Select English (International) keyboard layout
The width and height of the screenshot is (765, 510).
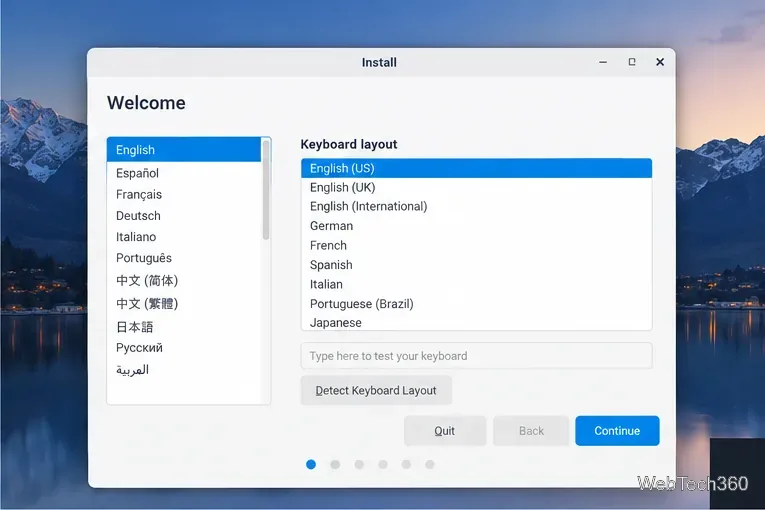476,206
